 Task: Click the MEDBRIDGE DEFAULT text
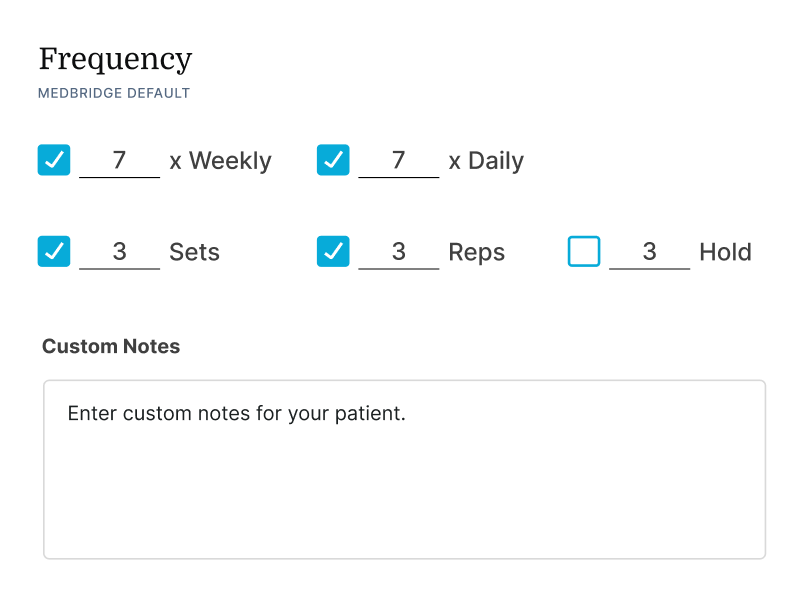coord(114,93)
